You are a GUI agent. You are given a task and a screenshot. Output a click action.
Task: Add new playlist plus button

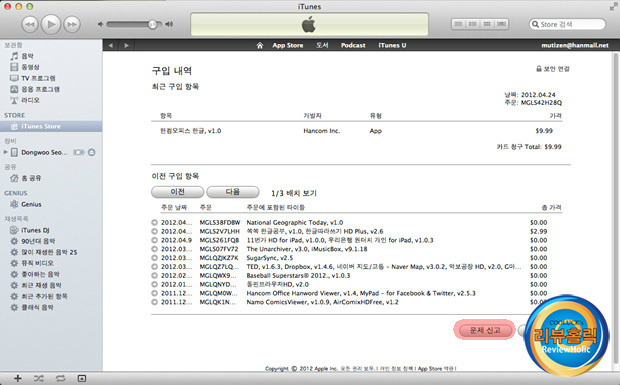pos(17,378)
